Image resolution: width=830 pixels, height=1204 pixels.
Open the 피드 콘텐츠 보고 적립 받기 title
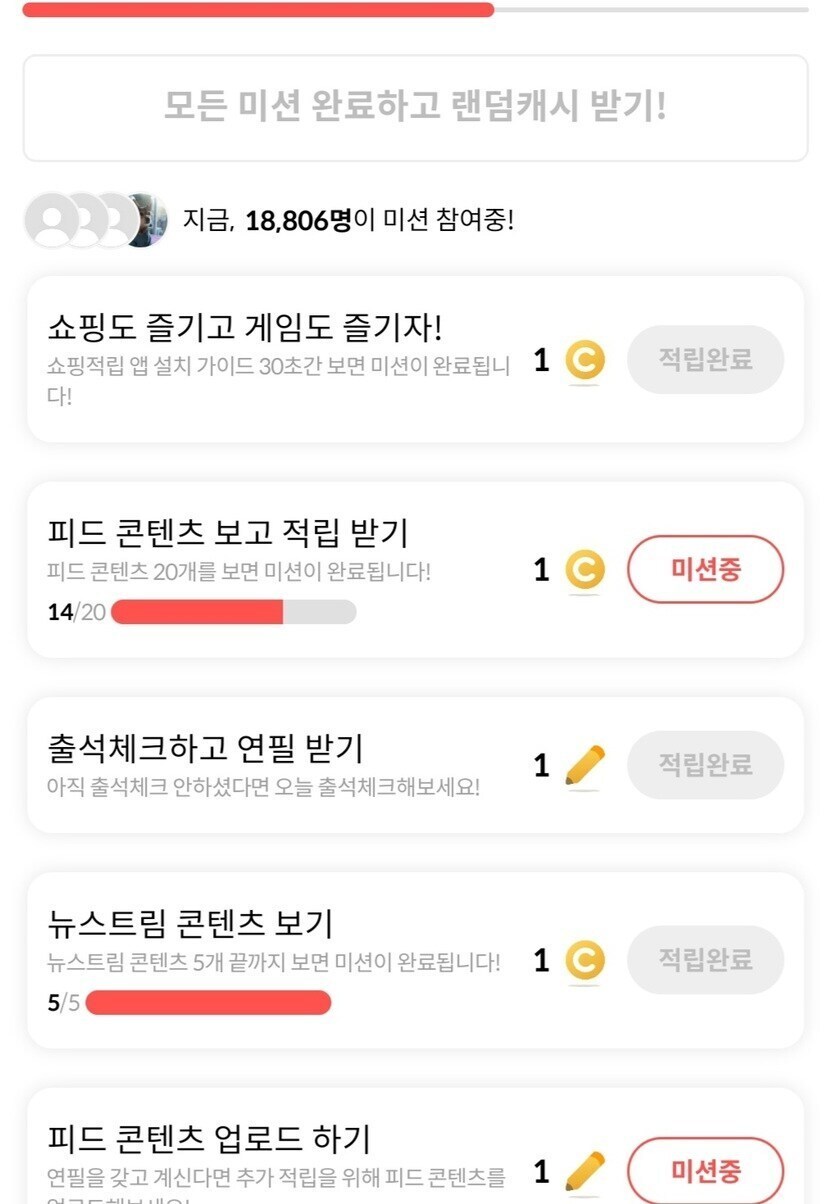[x=228, y=533]
